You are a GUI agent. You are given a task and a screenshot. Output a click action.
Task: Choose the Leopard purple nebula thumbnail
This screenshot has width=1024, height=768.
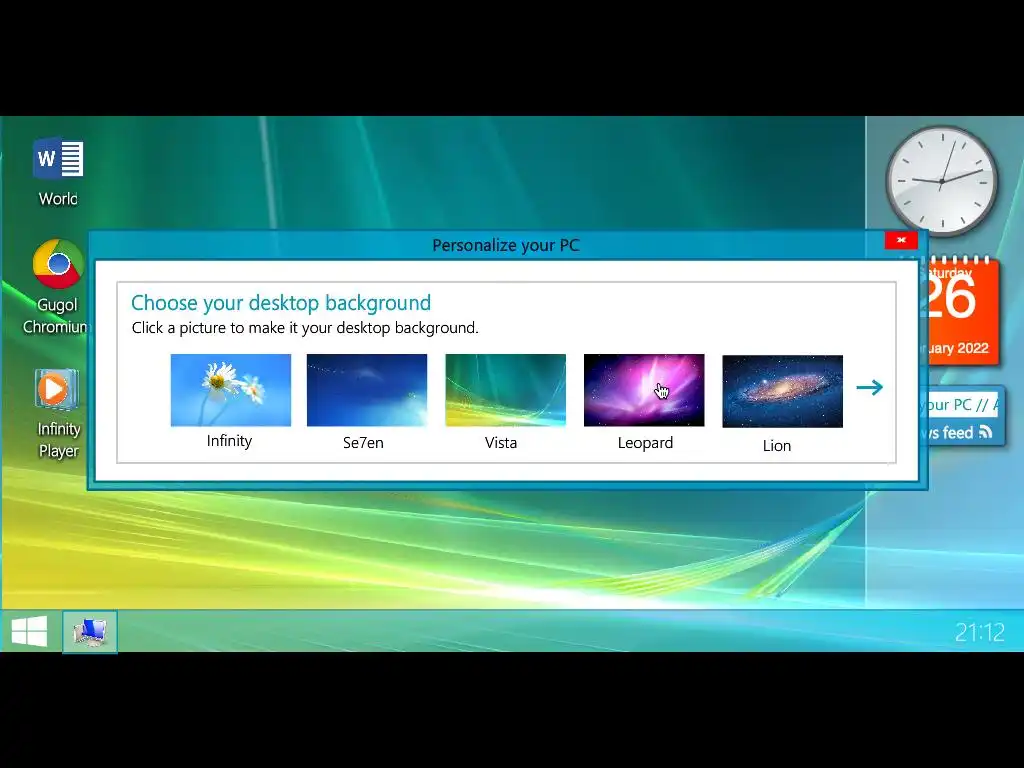[x=644, y=390]
